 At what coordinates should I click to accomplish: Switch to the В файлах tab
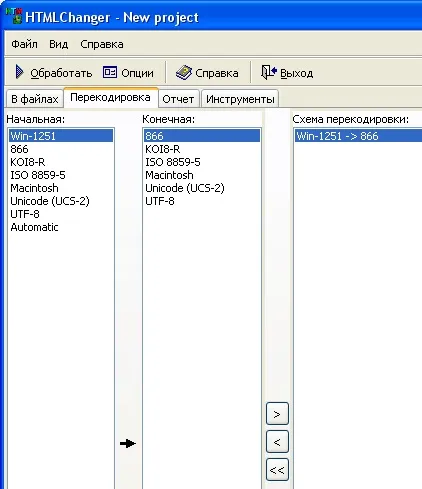point(35,99)
